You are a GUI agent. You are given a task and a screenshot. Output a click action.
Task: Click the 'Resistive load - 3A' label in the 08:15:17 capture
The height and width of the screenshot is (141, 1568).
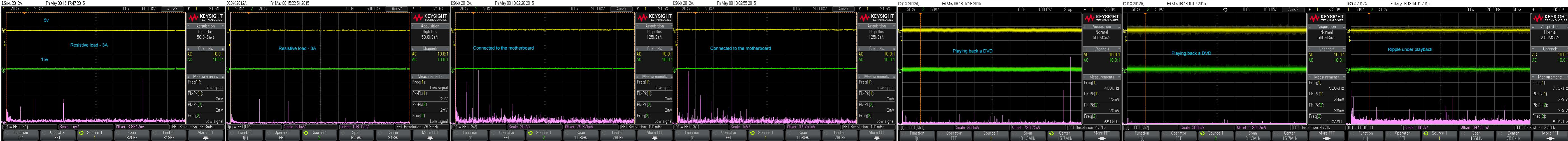[89, 45]
